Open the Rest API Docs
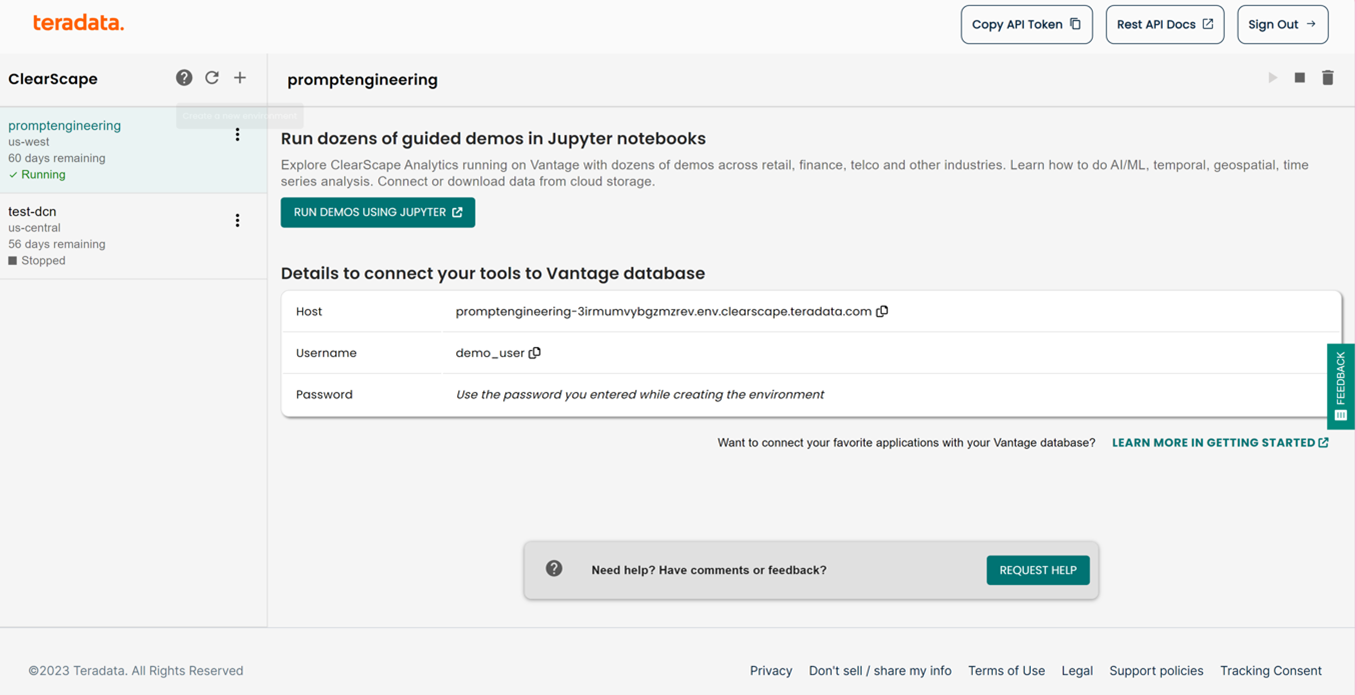 click(x=1164, y=24)
